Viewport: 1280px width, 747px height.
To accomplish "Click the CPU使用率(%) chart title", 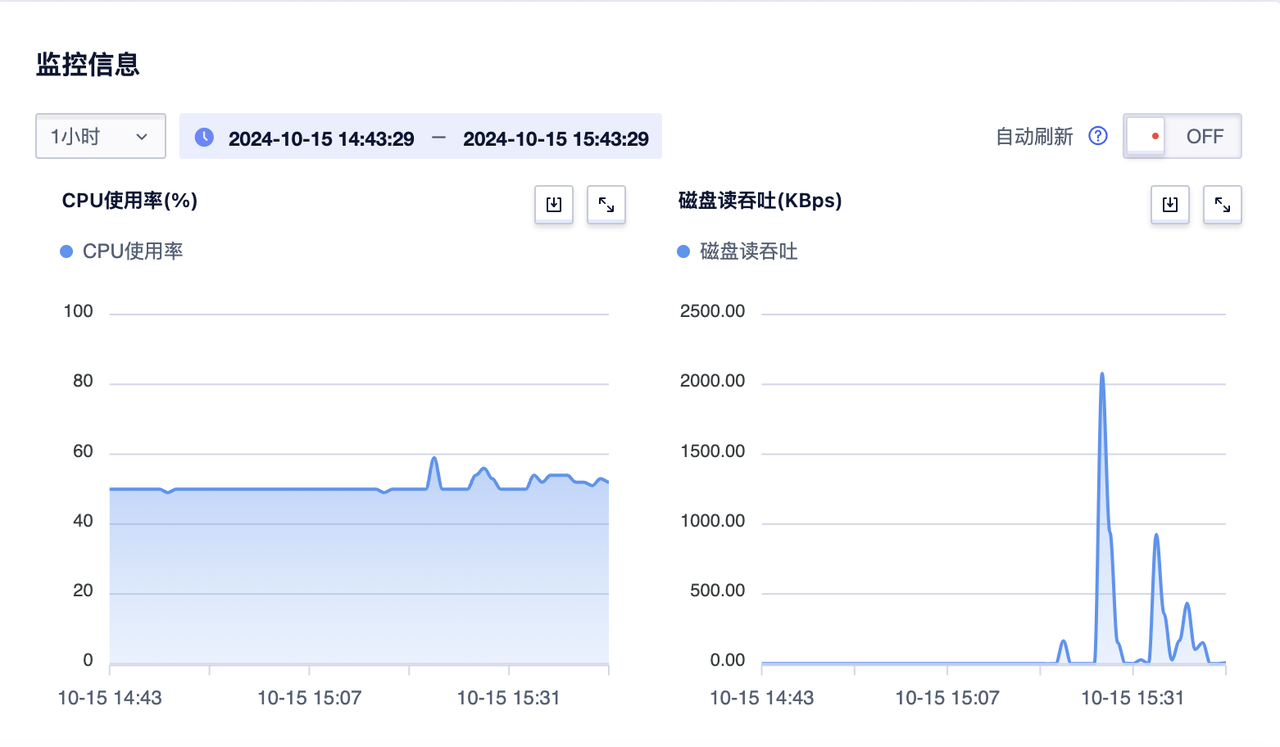I will point(128,200).
